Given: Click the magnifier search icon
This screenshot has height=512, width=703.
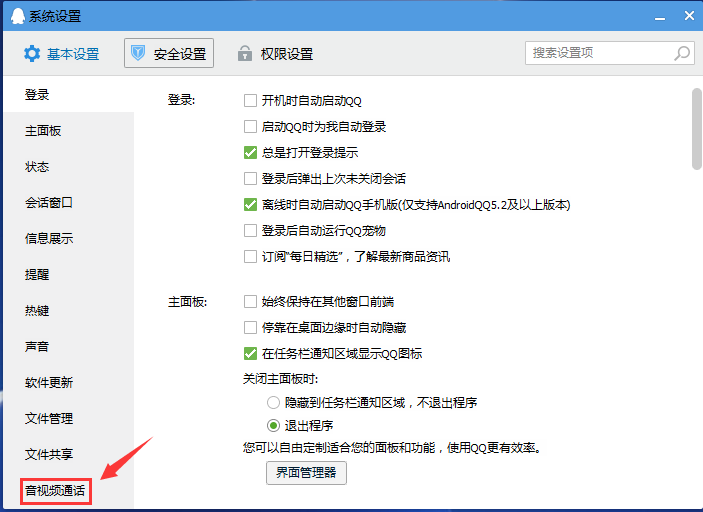Looking at the screenshot, I should [x=682, y=53].
